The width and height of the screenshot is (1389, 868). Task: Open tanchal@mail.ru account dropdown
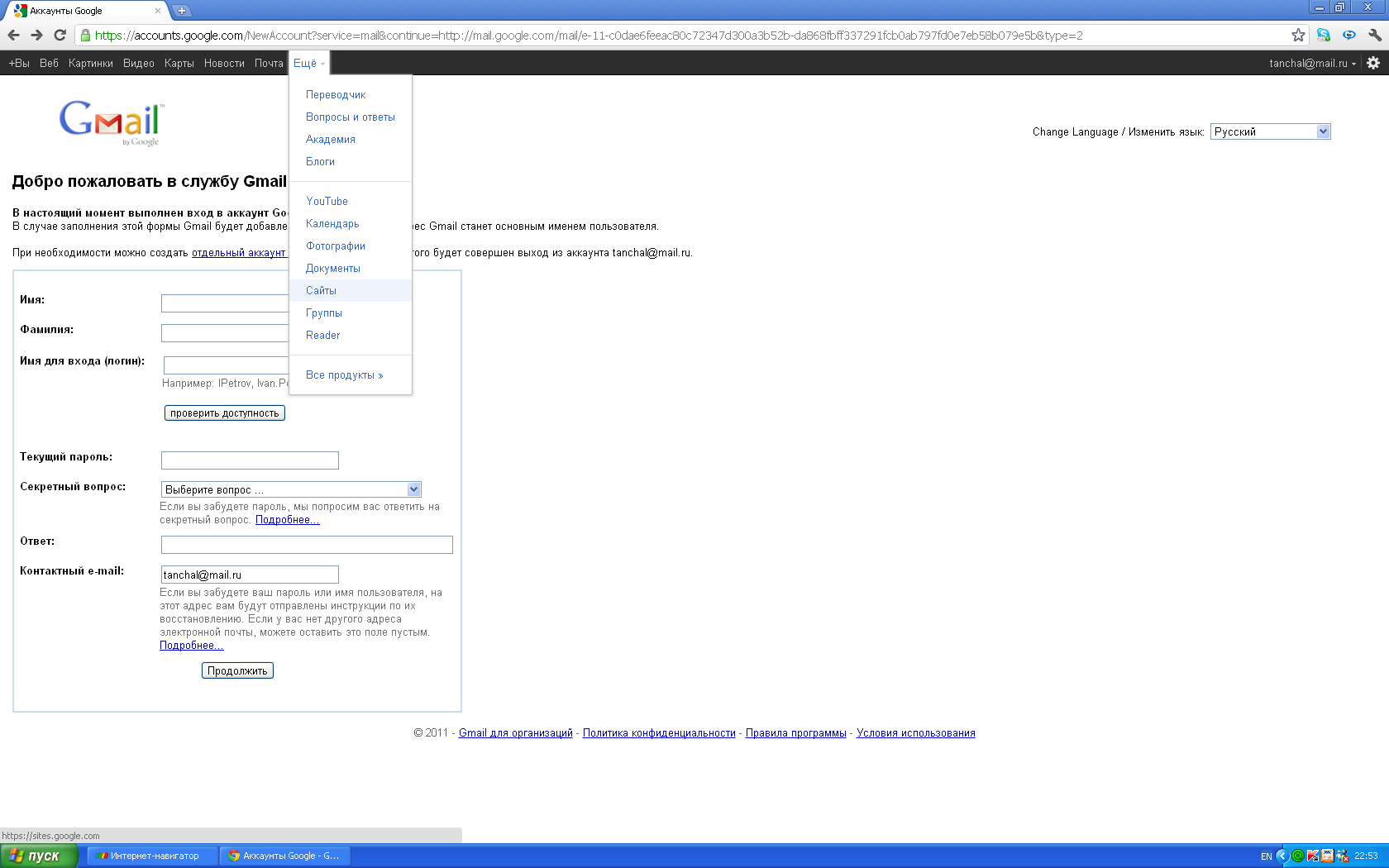click(1312, 63)
